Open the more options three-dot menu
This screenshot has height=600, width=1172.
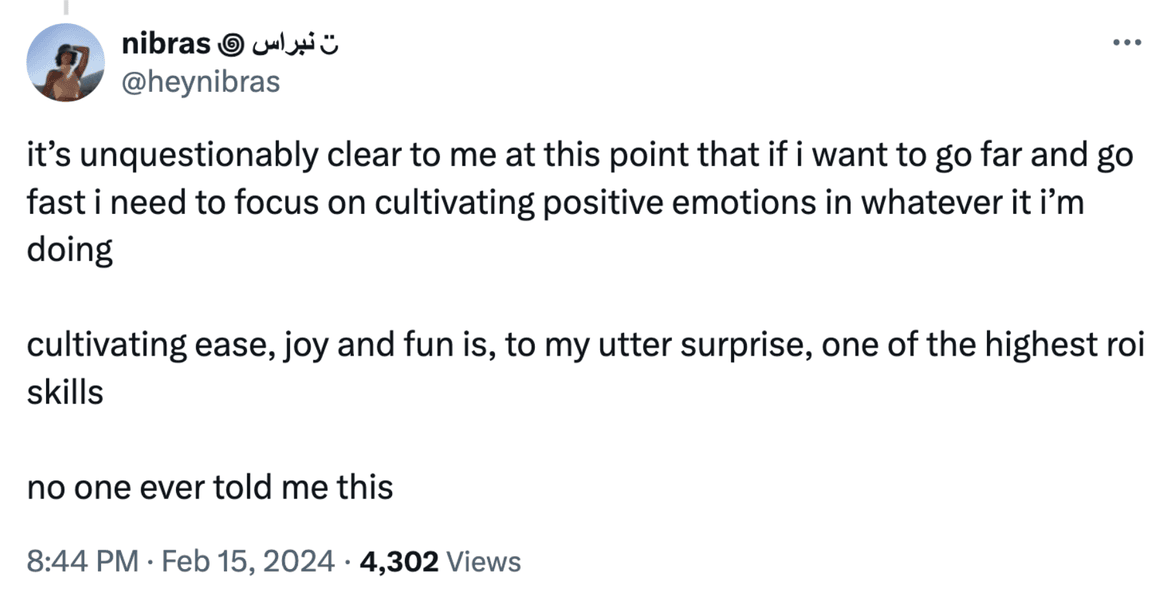(x=1126, y=43)
